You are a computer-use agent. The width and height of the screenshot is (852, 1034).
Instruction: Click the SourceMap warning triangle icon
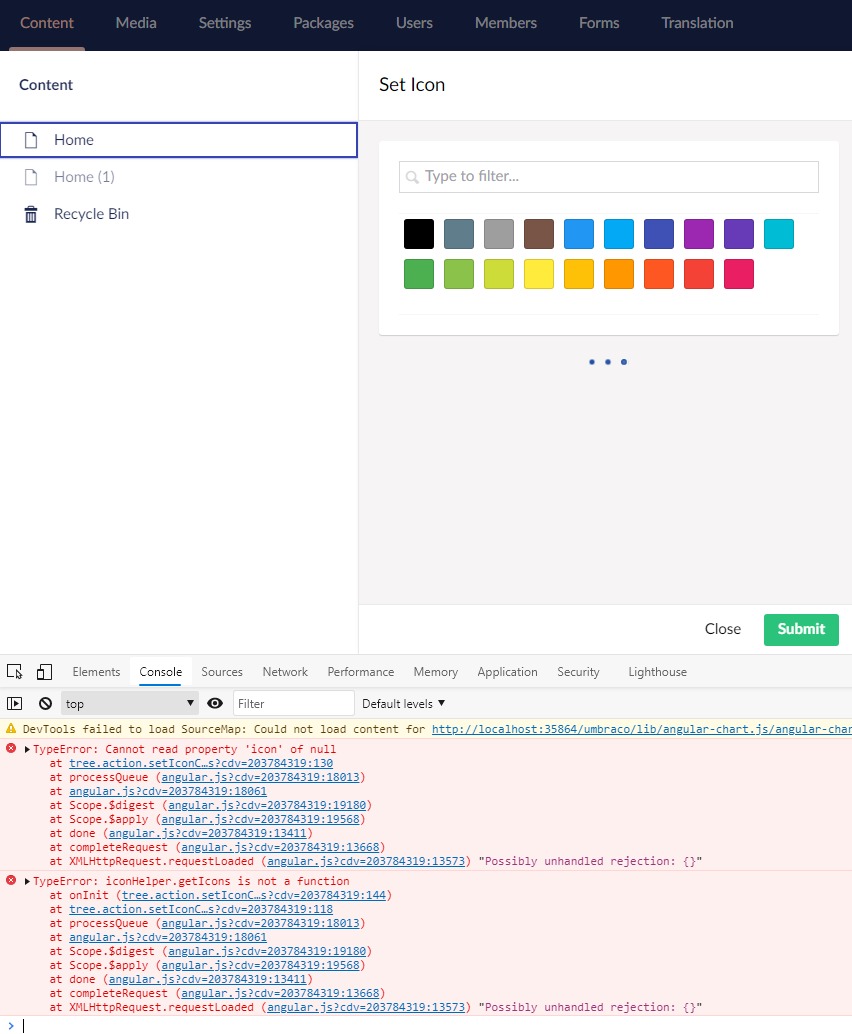(x=12, y=728)
